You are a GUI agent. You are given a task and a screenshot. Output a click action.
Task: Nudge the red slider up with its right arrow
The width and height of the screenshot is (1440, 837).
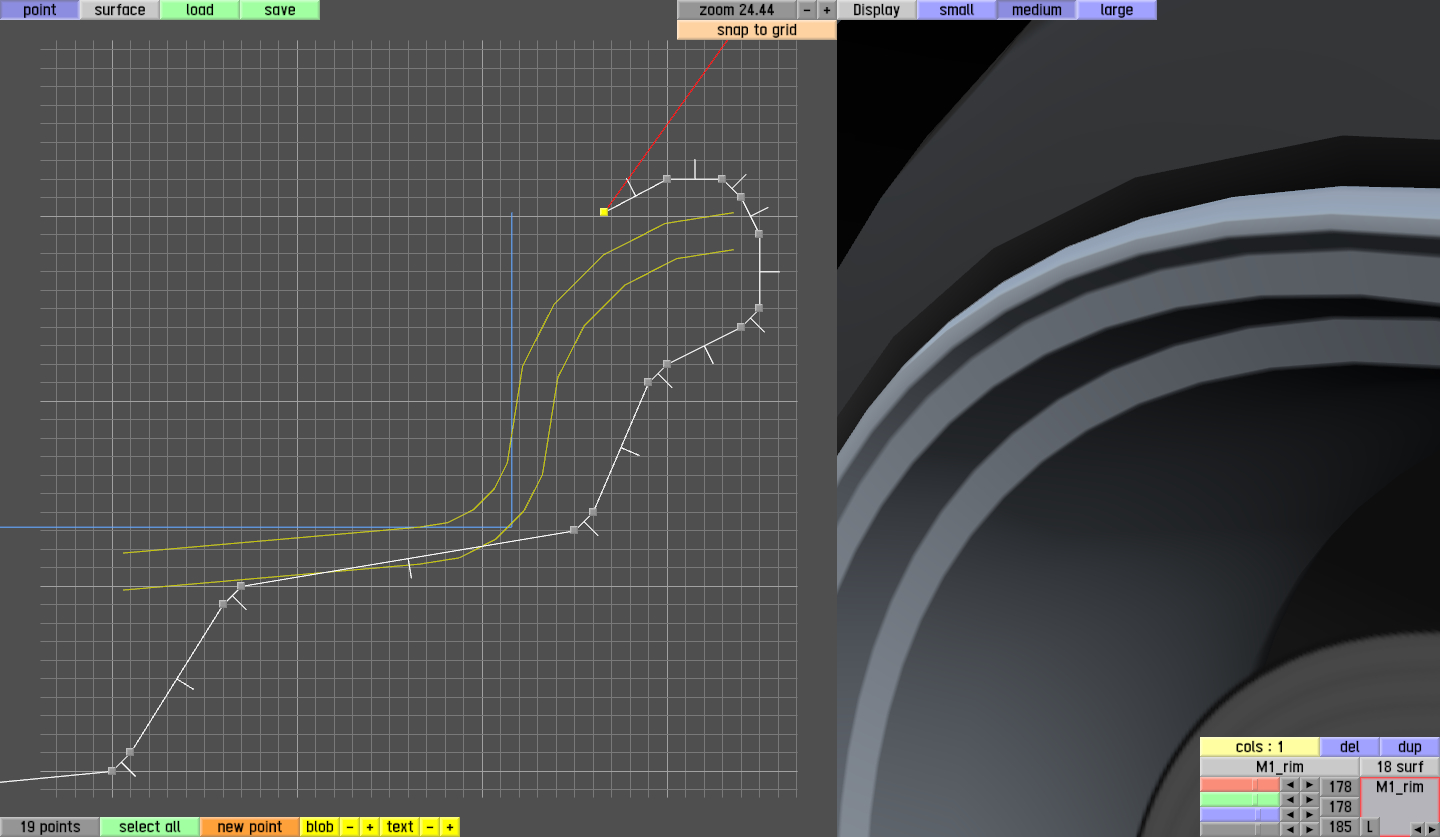point(1310,785)
